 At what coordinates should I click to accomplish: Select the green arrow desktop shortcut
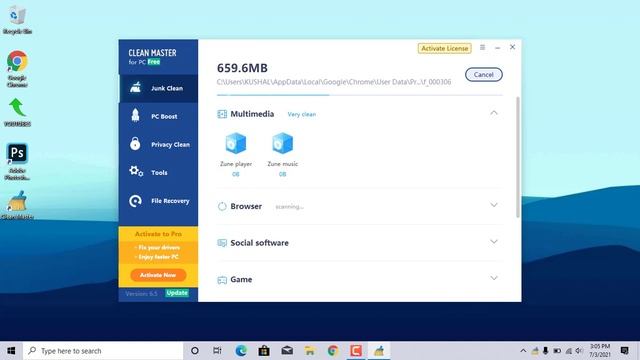tap(17, 112)
